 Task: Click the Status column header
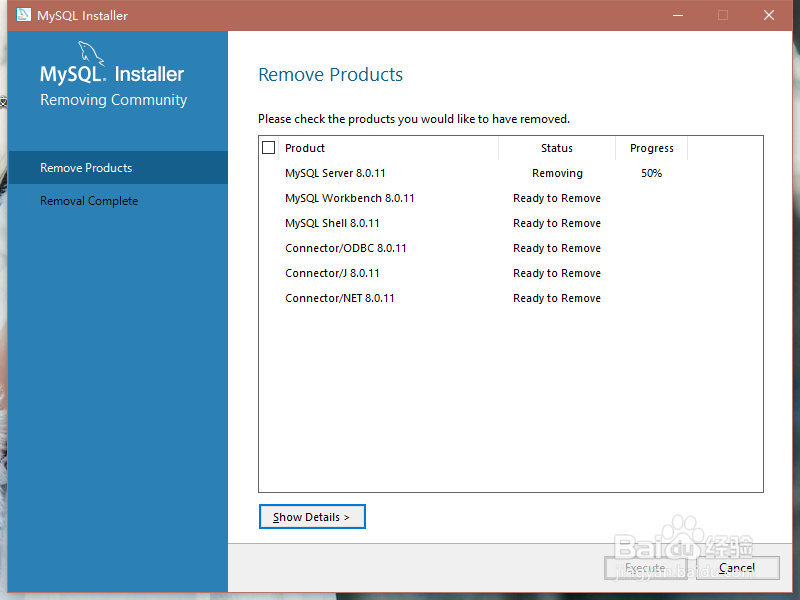pos(557,148)
